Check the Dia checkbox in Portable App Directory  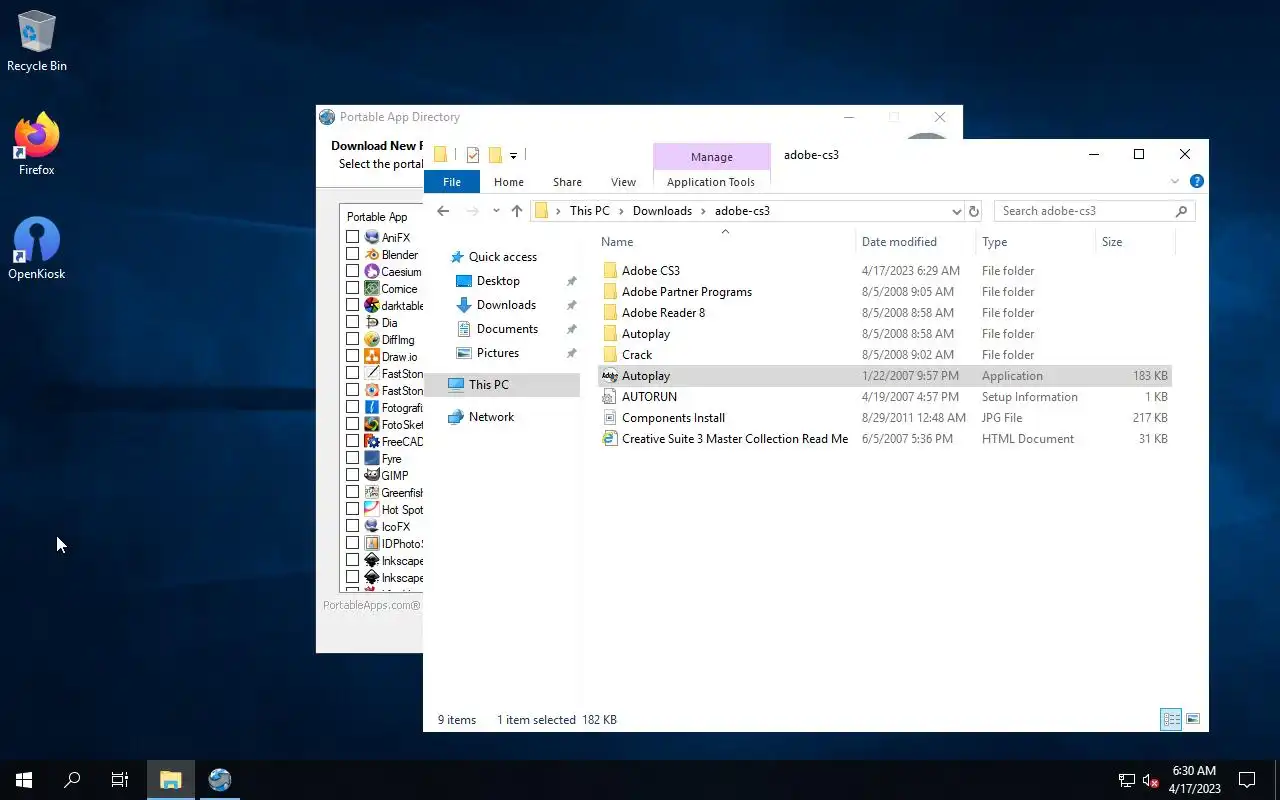click(352, 322)
